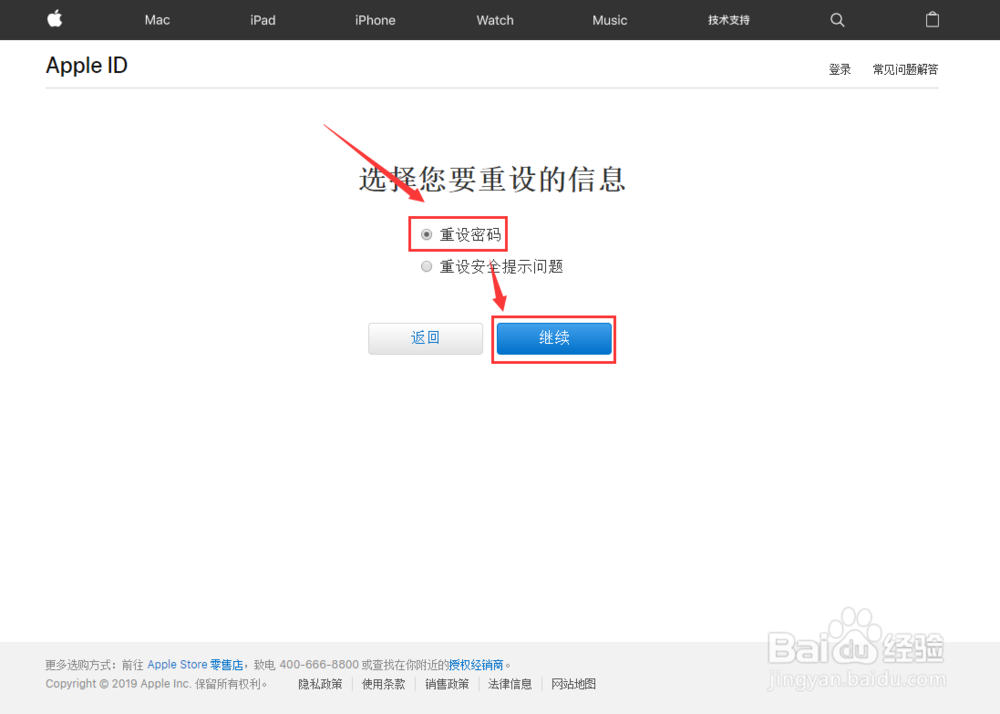Click the 隐私政策 footer link
Viewport: 1000px width, 714px height.
coord(320,684)
